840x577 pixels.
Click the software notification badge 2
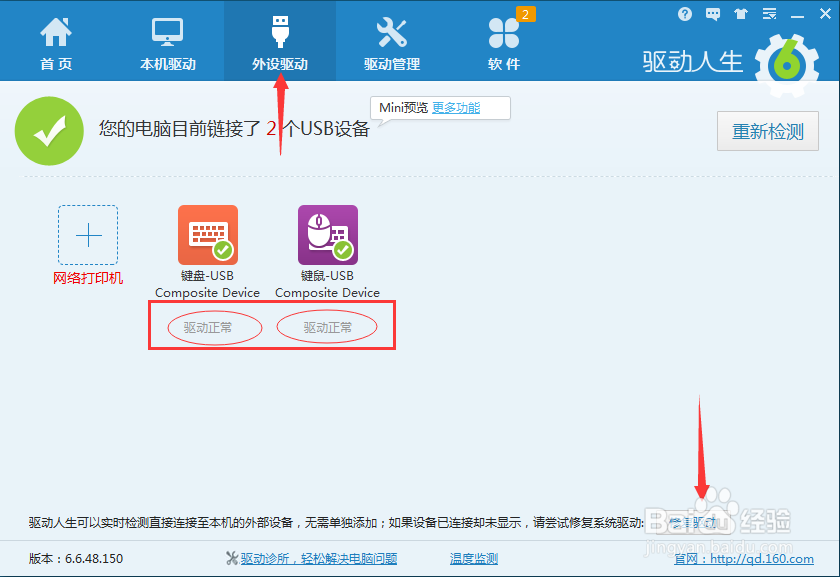pyautogui.click(x=526, y=14)
